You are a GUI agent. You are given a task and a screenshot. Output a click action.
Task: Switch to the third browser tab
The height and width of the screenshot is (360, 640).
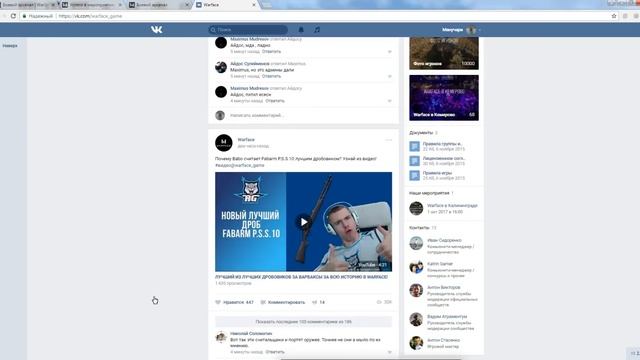(x=159, y=5)
